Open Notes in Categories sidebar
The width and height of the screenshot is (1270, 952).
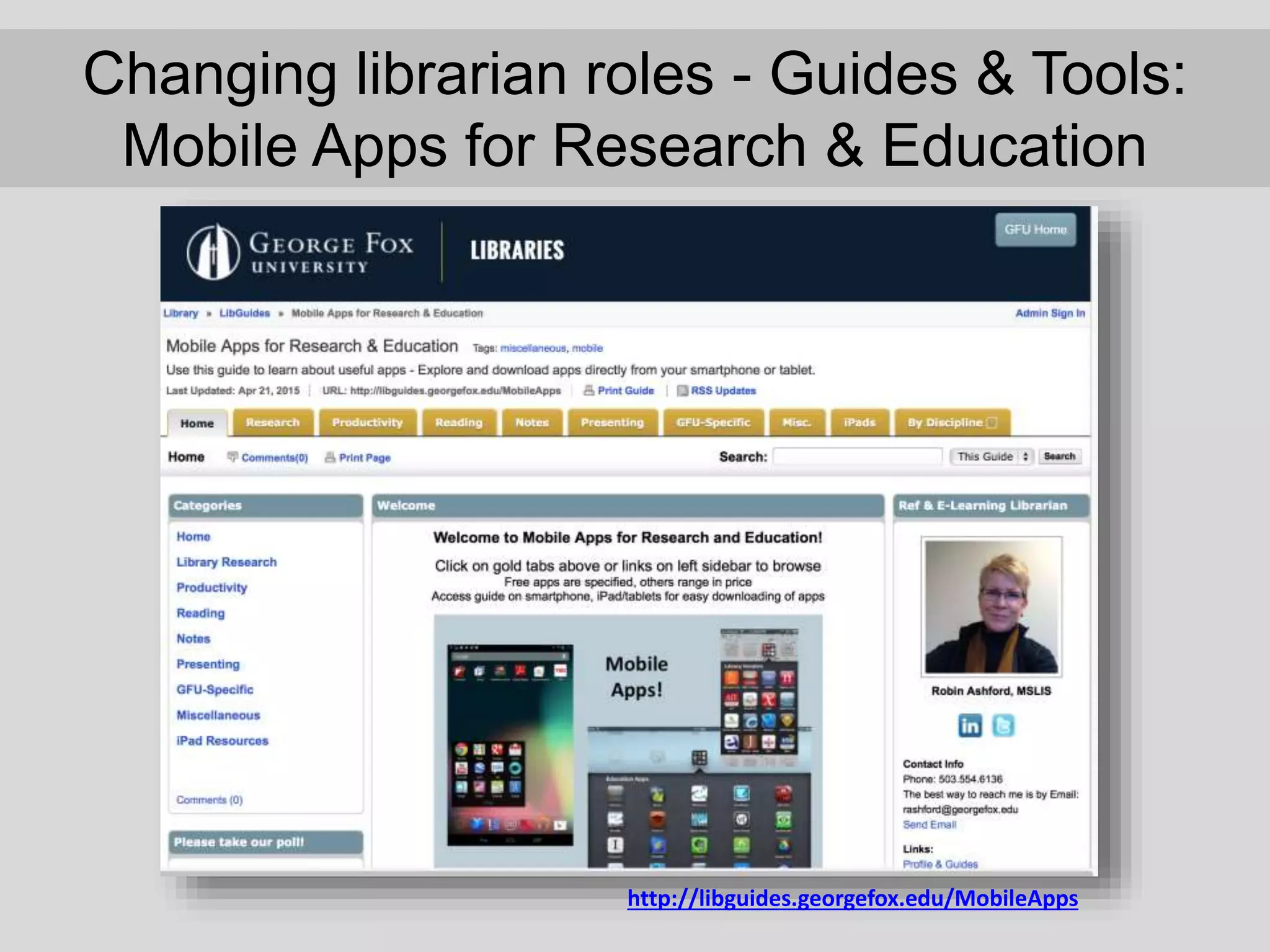(x=193, y=638)
